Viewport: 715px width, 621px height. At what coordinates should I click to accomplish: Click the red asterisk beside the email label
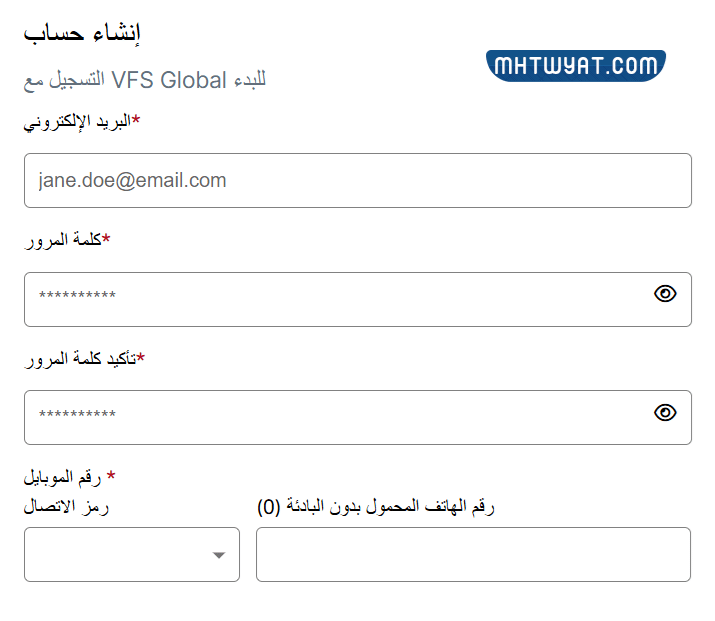136,121
